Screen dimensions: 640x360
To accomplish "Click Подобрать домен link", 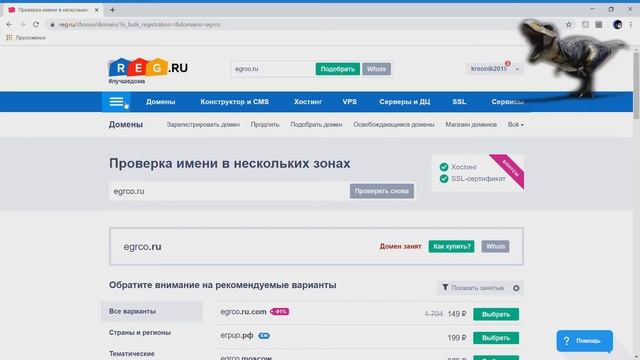I will click(x=316, y=124).
